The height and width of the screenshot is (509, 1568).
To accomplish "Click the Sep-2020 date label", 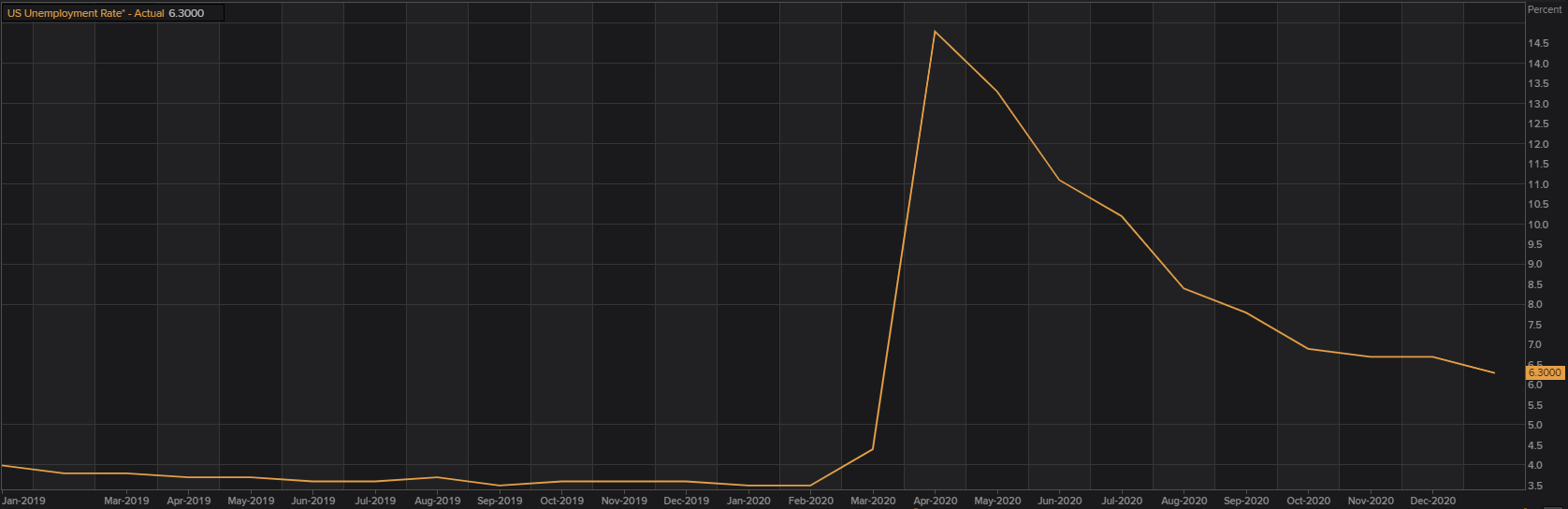I will (x=1246, y=501).
